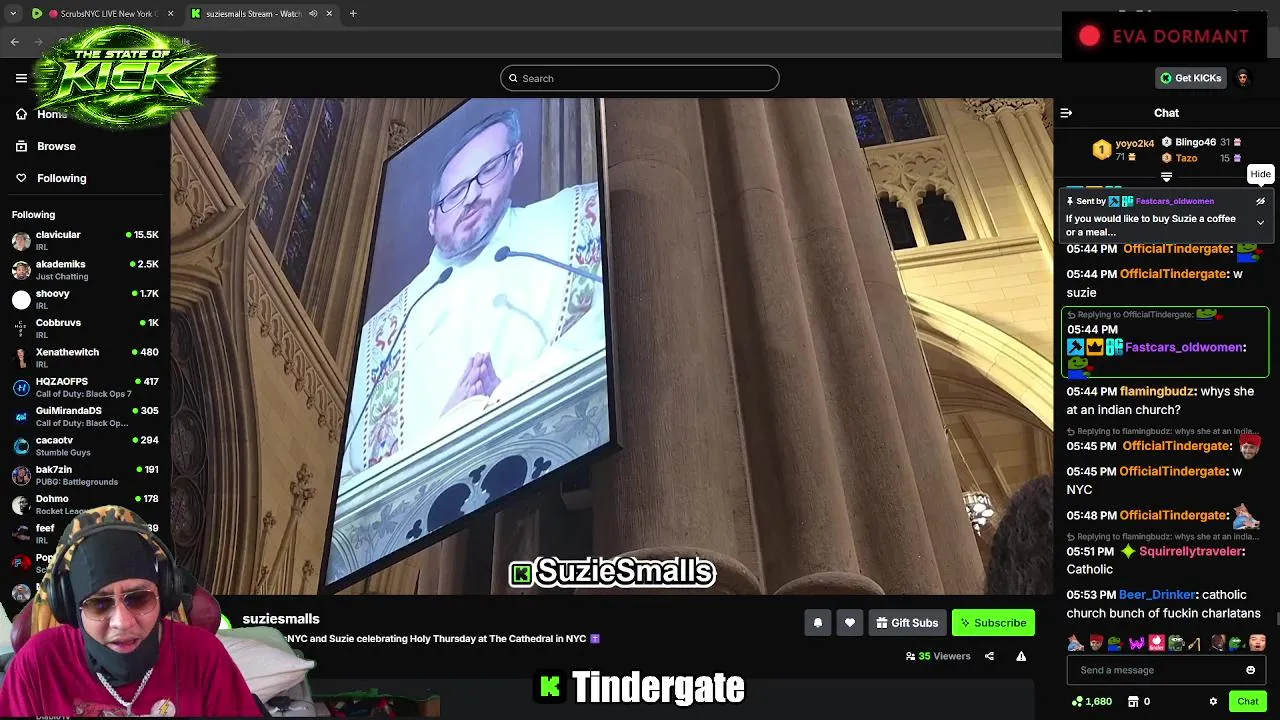This screenshot has height=720, width=1280.
Task: Click username OfficialTindergate saying w suzie
Action: [1173, 274]
